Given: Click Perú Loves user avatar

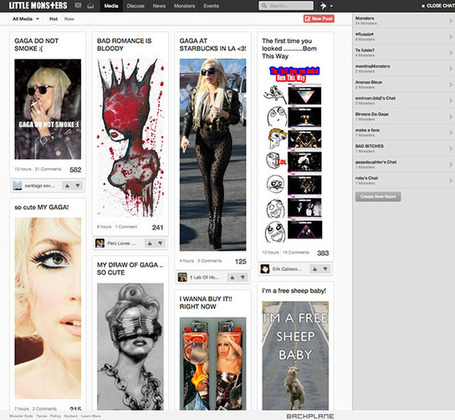Looking at the screenshot, I should click(100, 243).
